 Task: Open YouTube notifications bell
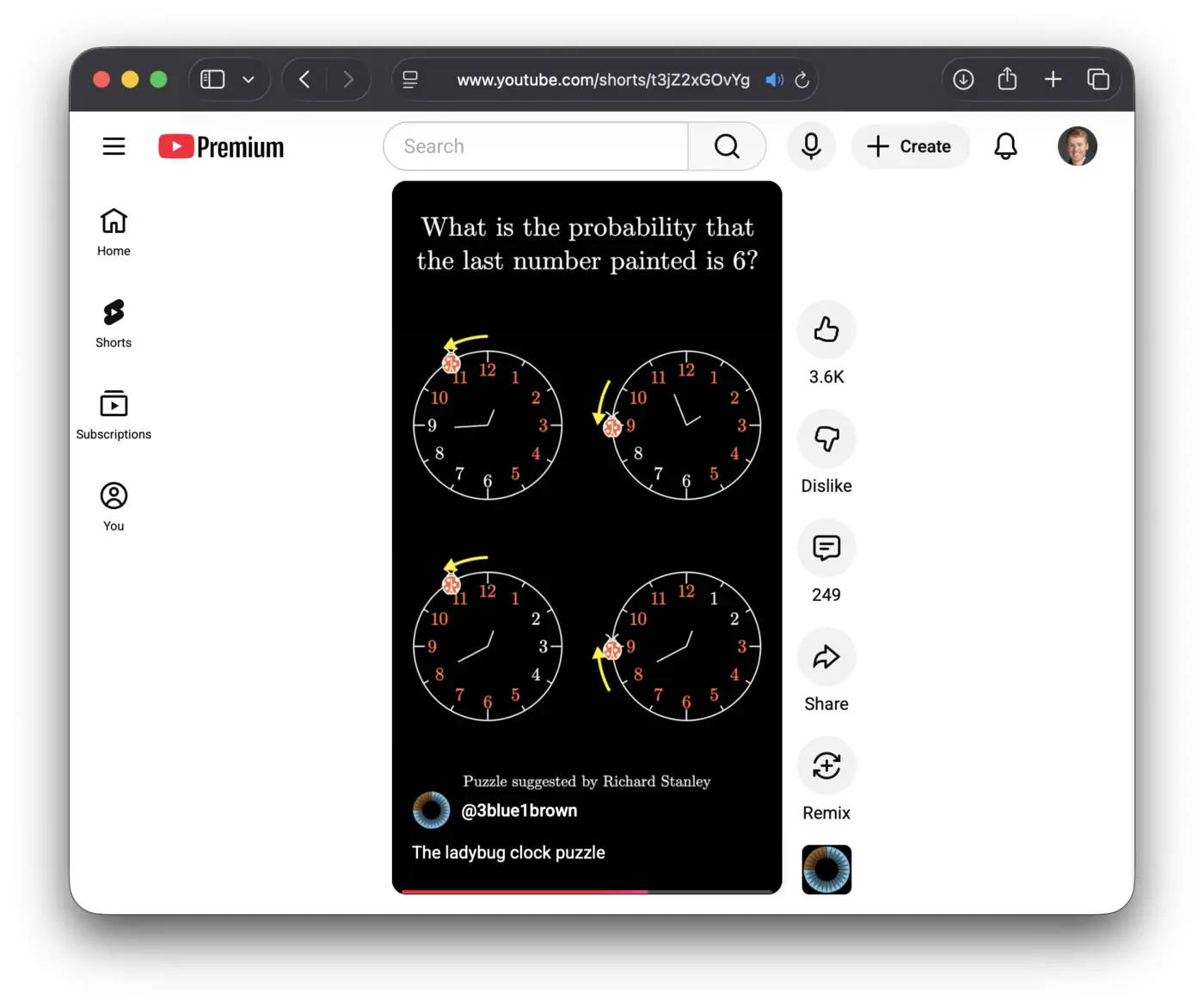[x=1005, y=146]
